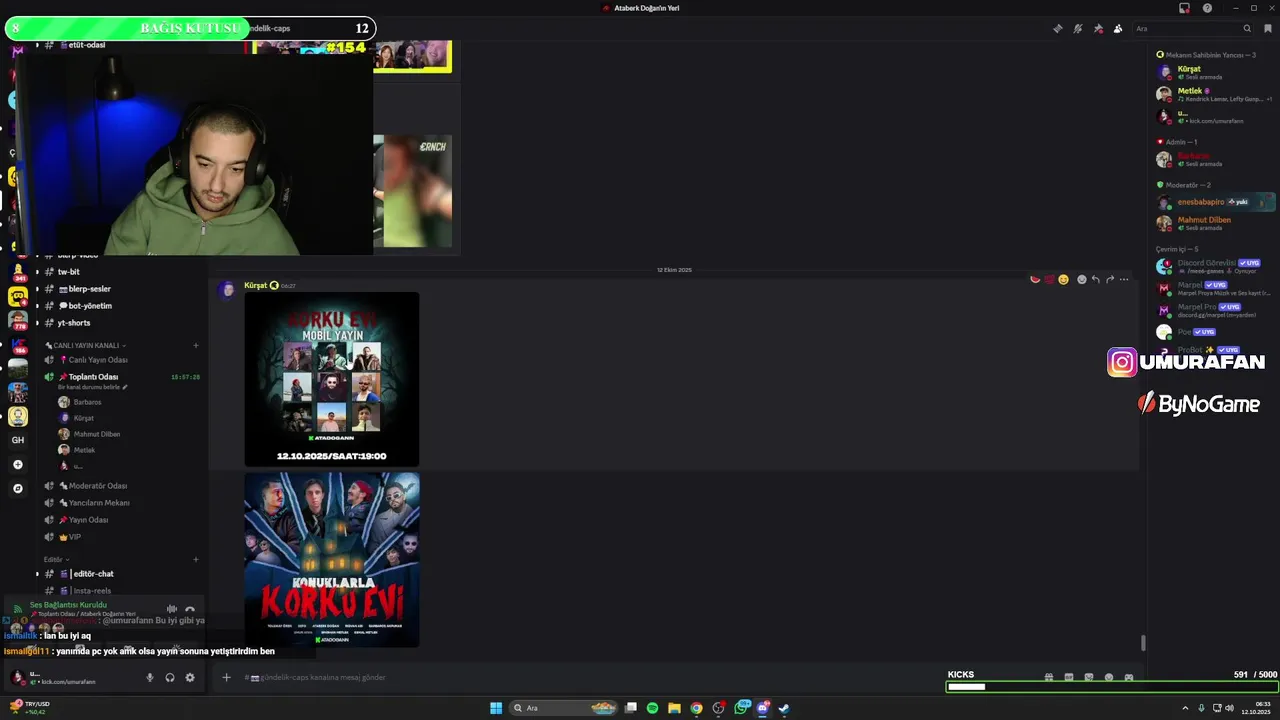Add channel to Editör category plus
Viewport: 1280px width, 720px height.
(x=196, y=559)
